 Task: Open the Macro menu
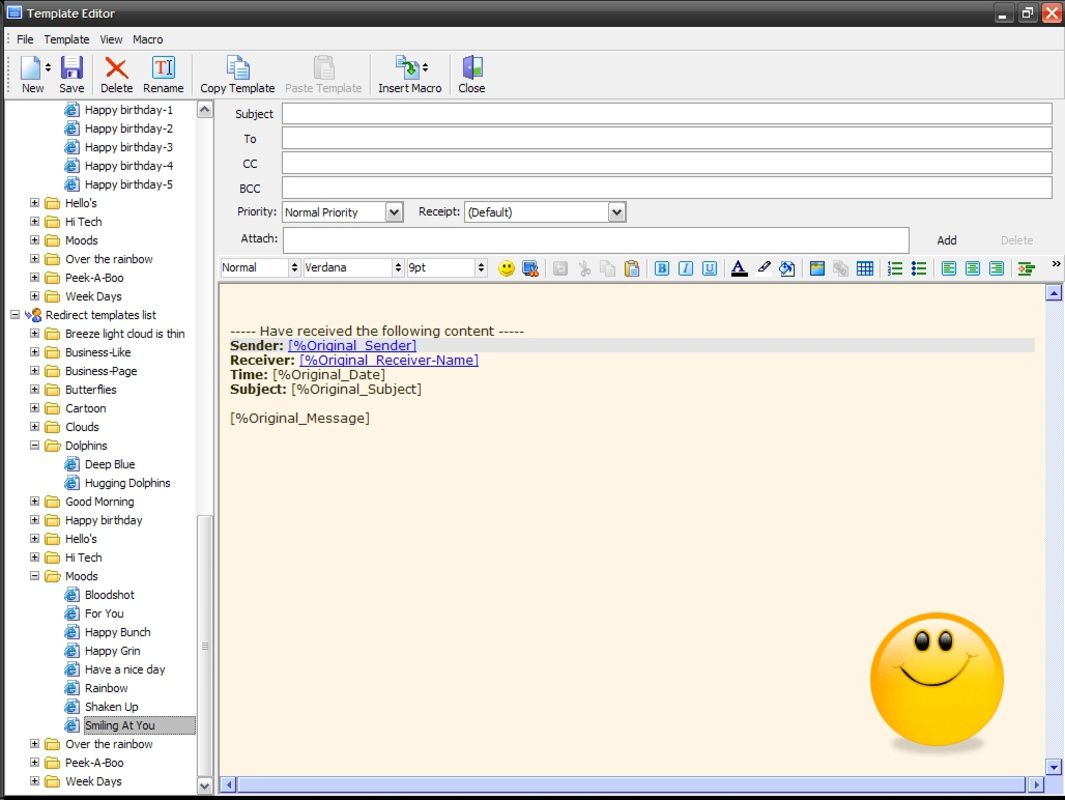(x=147, y=39)
